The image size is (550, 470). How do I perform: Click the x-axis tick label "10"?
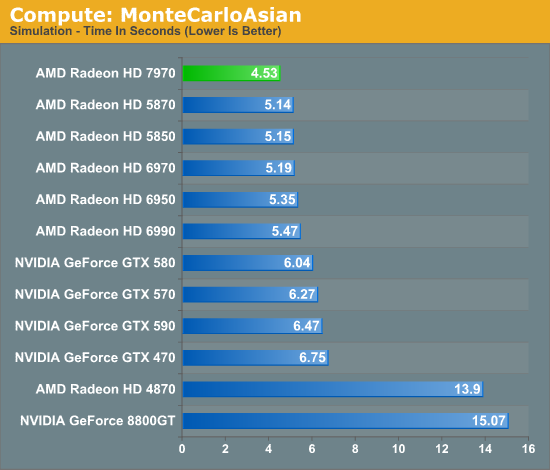(x=398, y=449)
